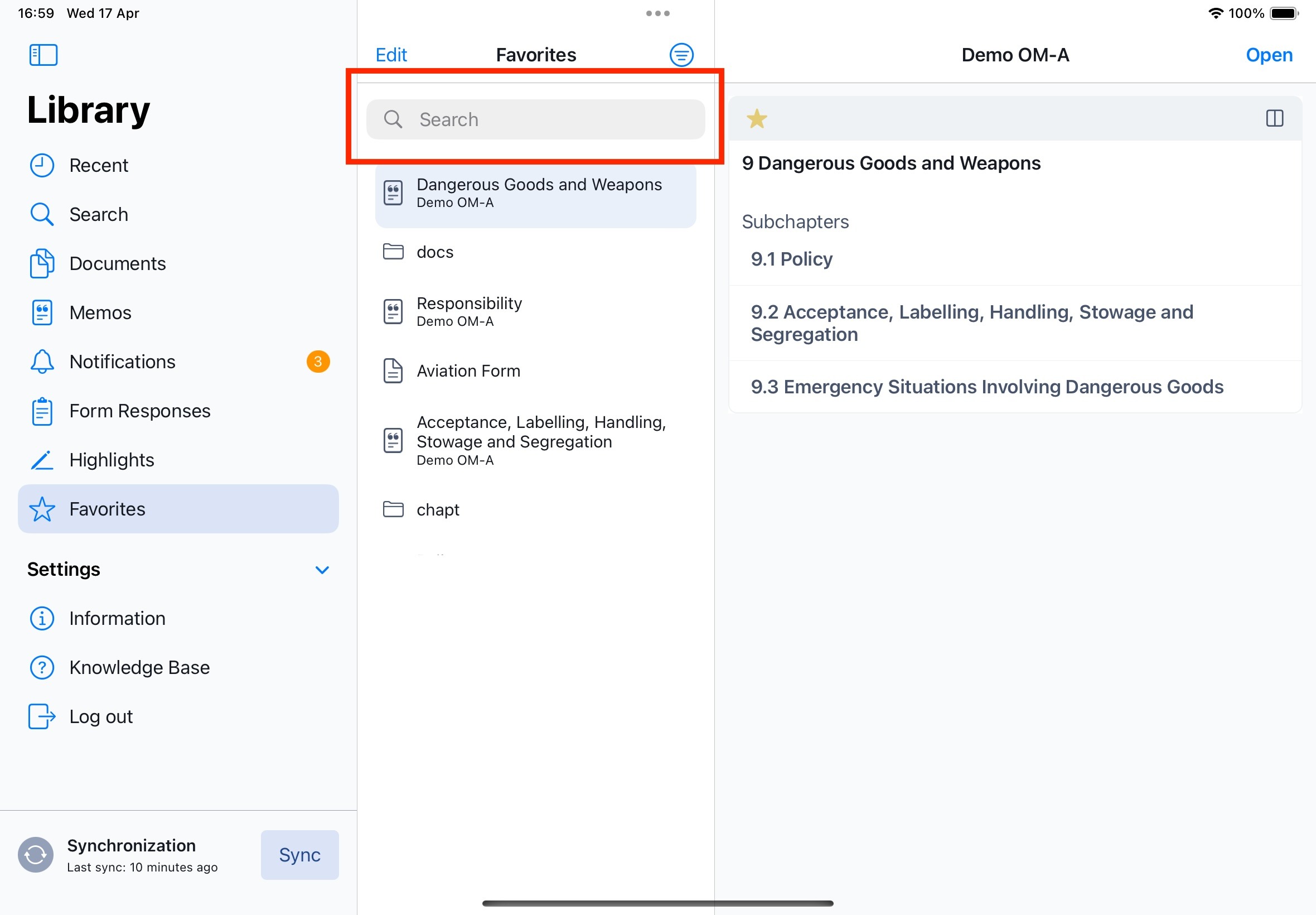Tap Open for Demo OM-A
Screen dimensions: 1316x915
point(1269,55)
